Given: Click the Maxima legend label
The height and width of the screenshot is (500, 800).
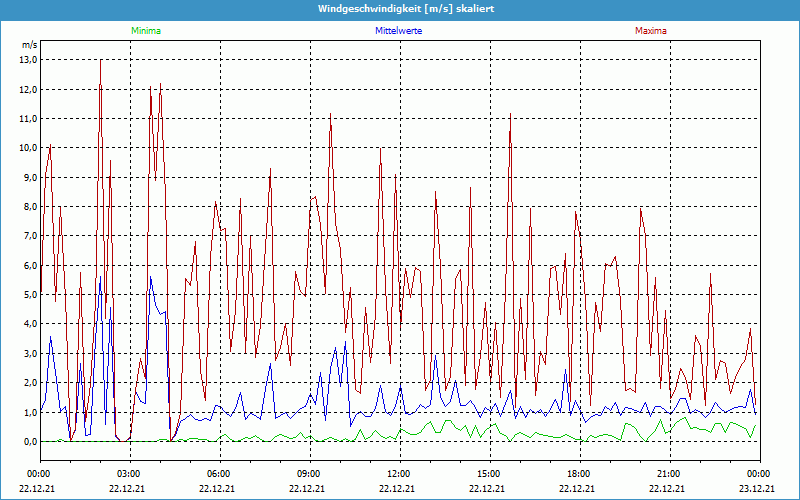Looking at the screenshot, I should tap(651, 31).
